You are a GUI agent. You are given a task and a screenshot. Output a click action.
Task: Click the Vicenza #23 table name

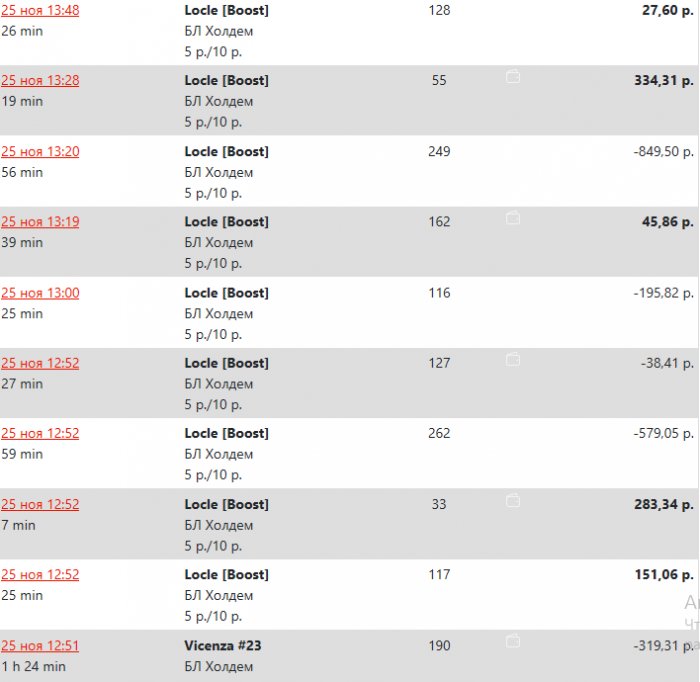[223, 645]
